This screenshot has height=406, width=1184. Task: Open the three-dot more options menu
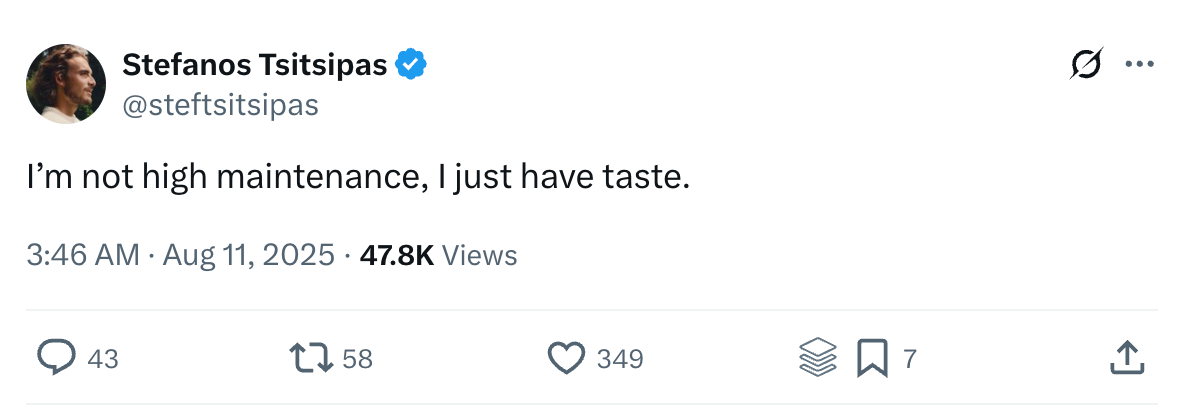click(1139, 66)
